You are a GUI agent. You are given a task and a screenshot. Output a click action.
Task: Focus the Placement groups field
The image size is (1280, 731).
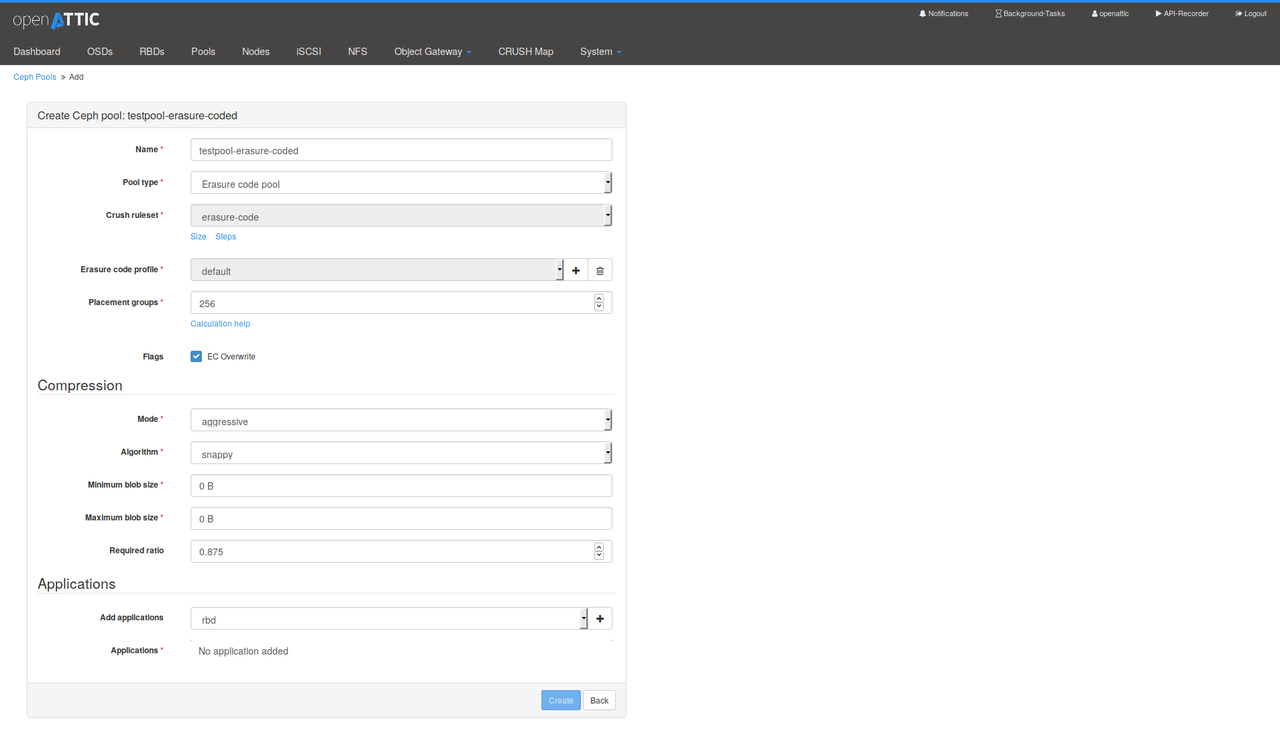pos(401,302)
